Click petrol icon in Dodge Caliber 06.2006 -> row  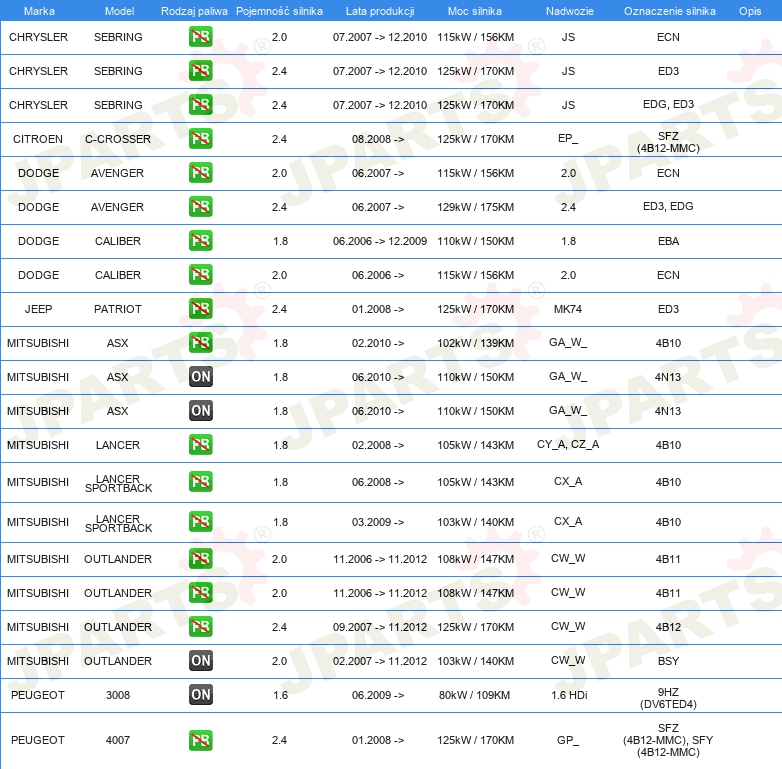point(200,274)
